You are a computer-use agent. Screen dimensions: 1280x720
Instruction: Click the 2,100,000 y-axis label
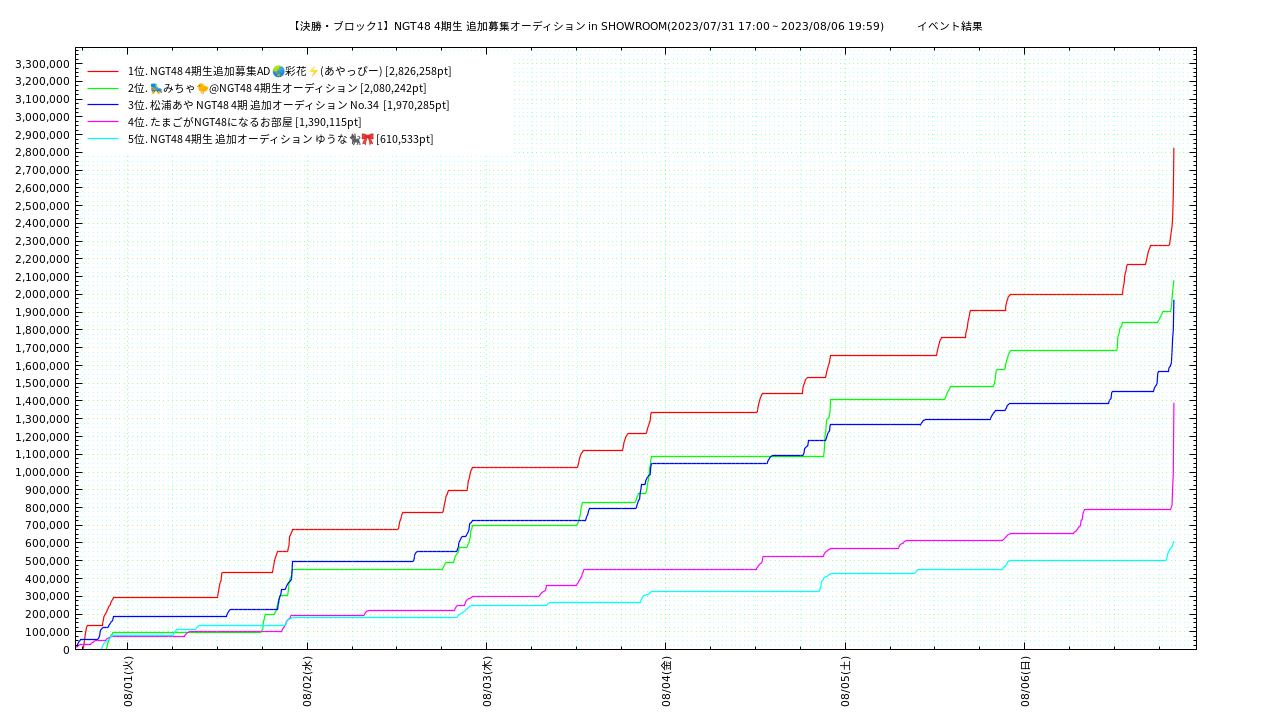tap(42, 277)
